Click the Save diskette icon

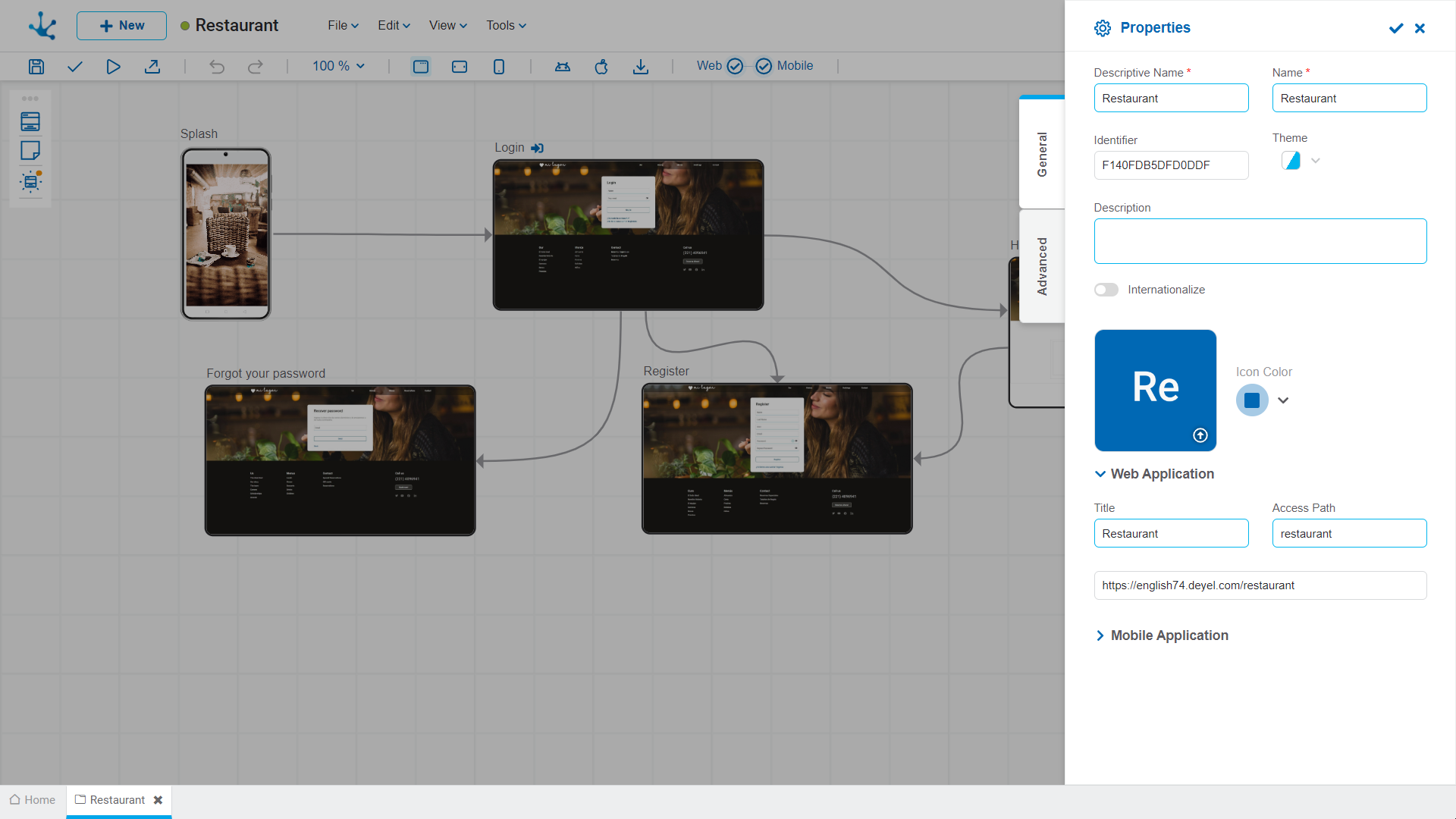pos(36,67)
